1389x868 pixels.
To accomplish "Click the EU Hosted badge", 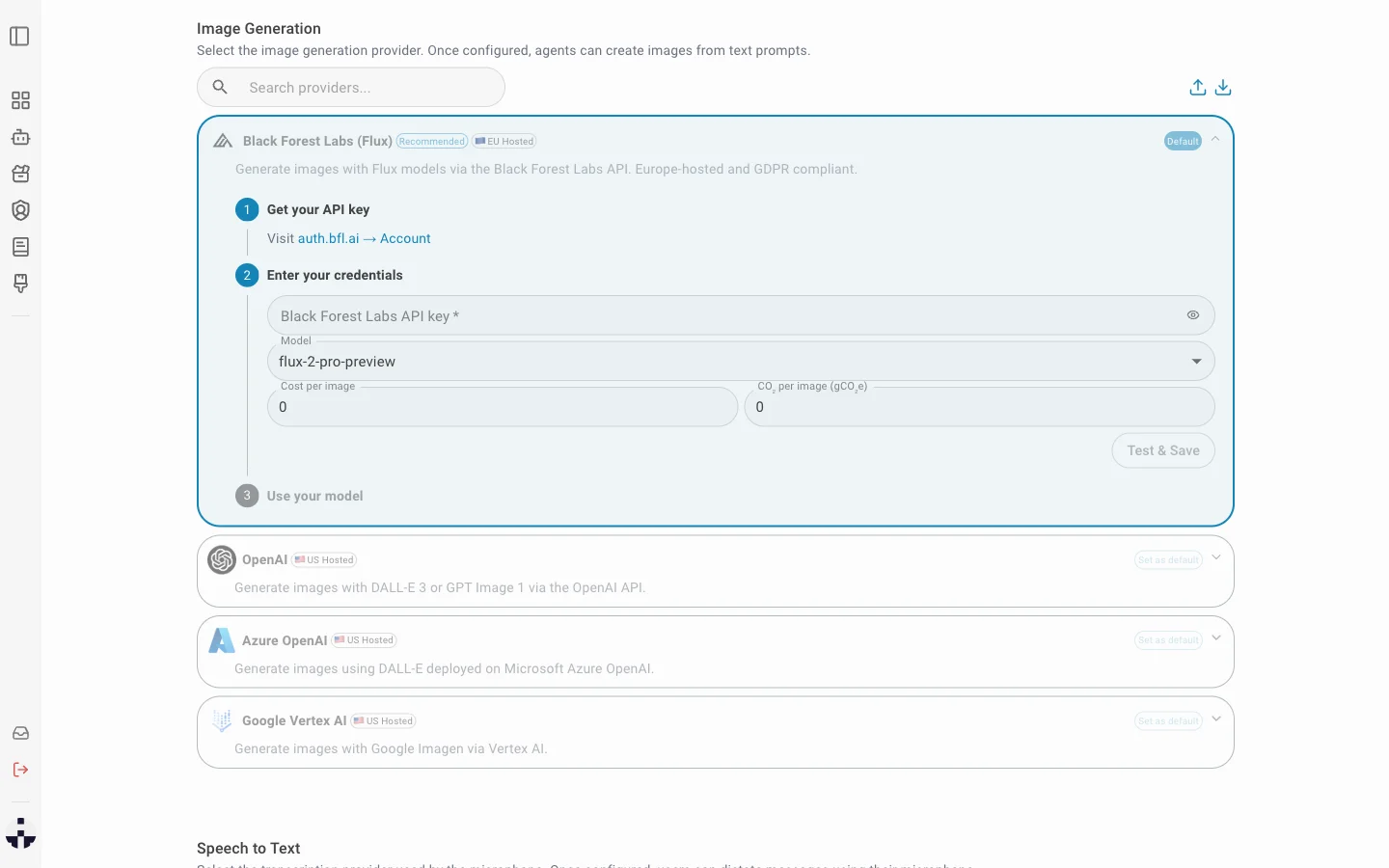I will [504, 141].
